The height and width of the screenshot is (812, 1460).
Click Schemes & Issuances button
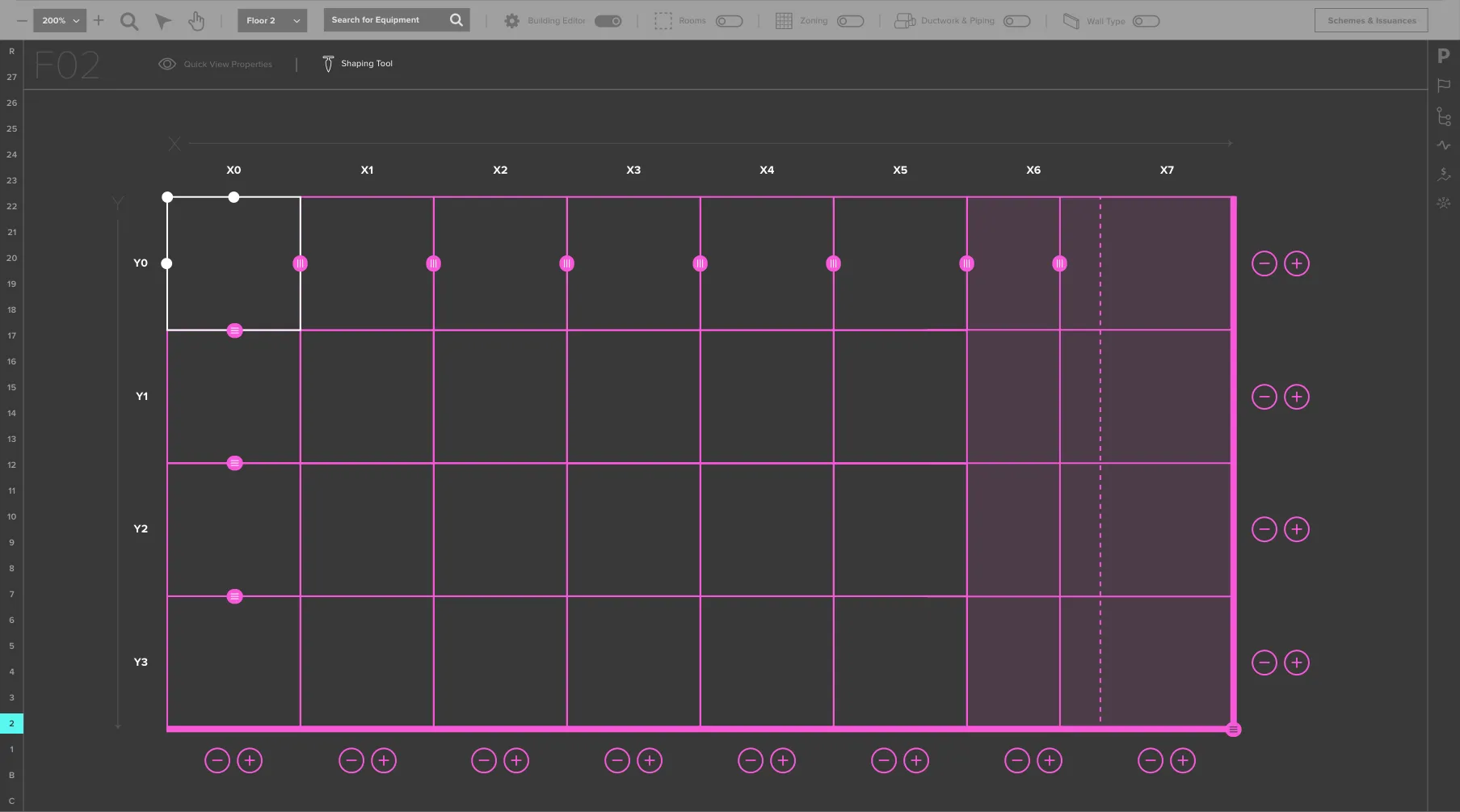click(x=1371, y=20)
